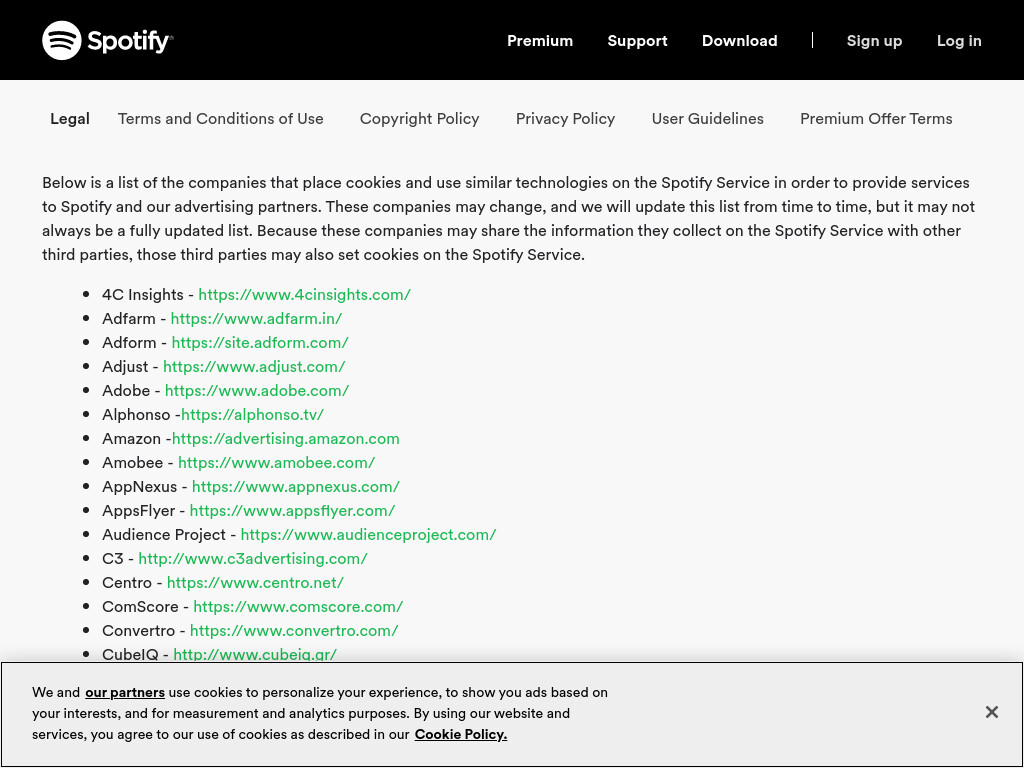1024x768 pixels.
Task: Open the centro.net link
Action: [x=255, y=583]
